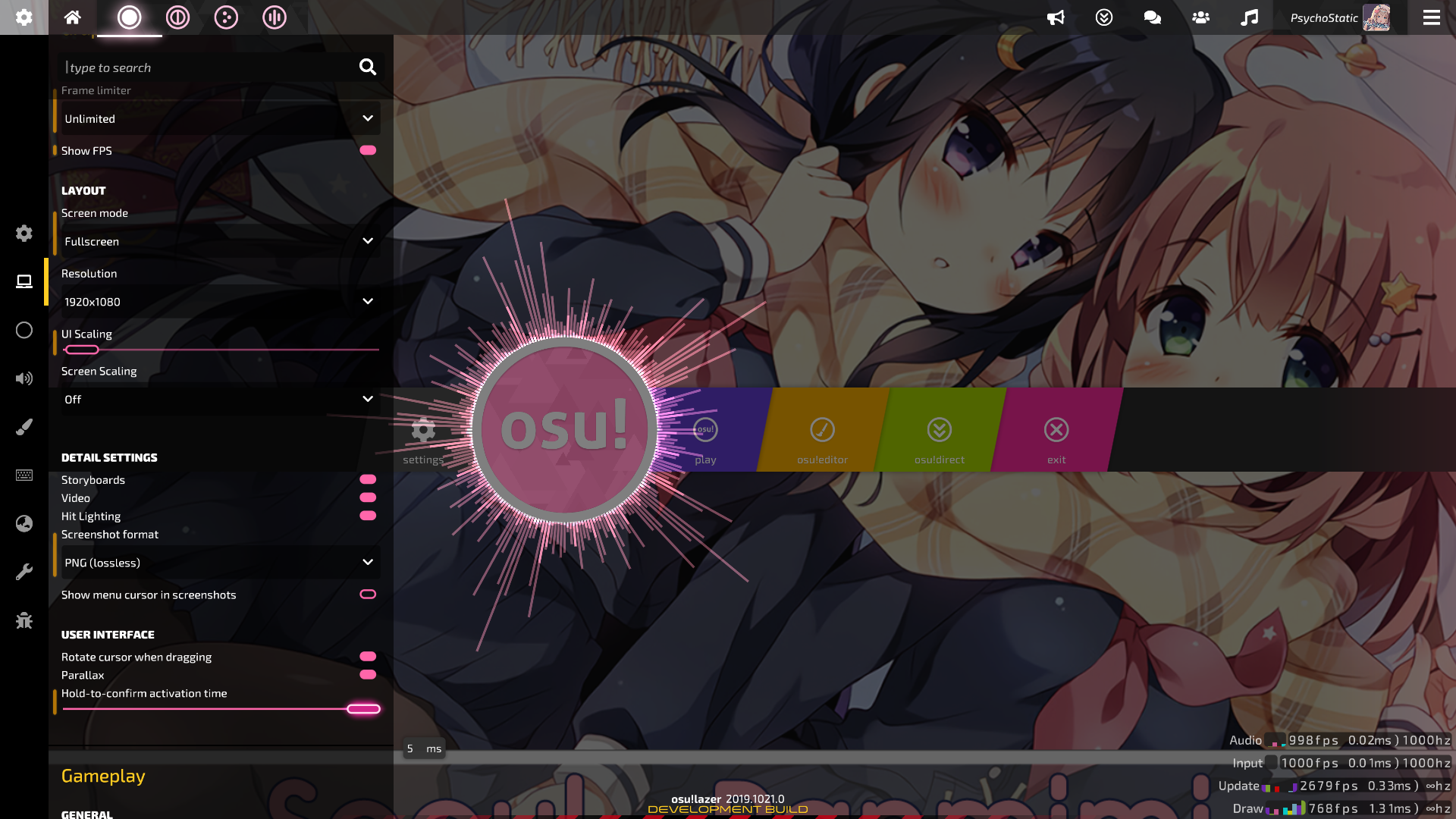This screenshot has width=1456, height=819.
Task: Open the news megaphone icon
Action: 1056,17
